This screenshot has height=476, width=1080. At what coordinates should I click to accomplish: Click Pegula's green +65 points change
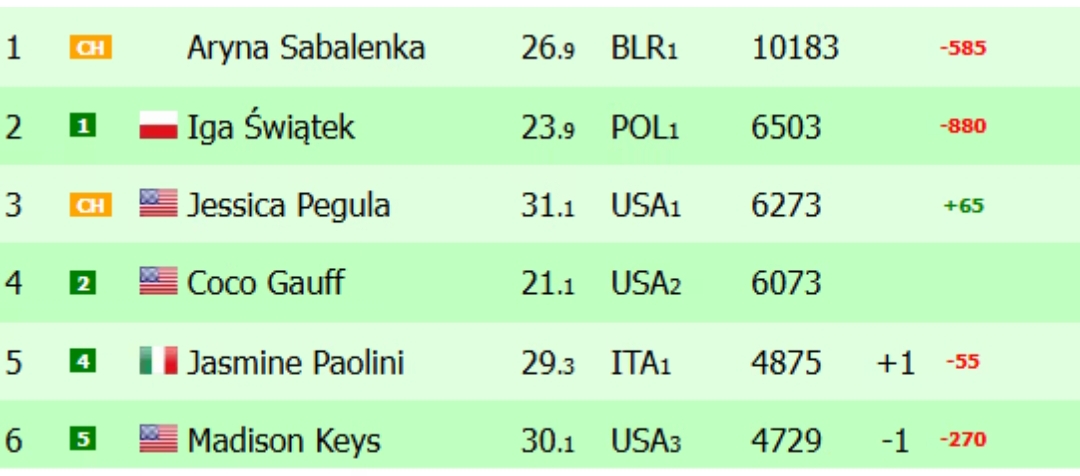pyautogui.click(x=963, y=206)
